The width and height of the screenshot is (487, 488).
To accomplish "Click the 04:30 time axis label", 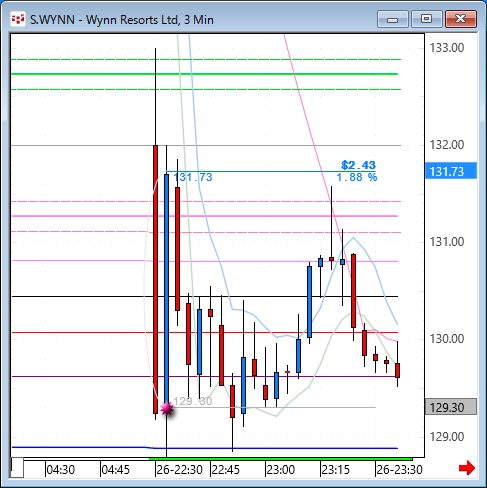I will pos(61,470).
